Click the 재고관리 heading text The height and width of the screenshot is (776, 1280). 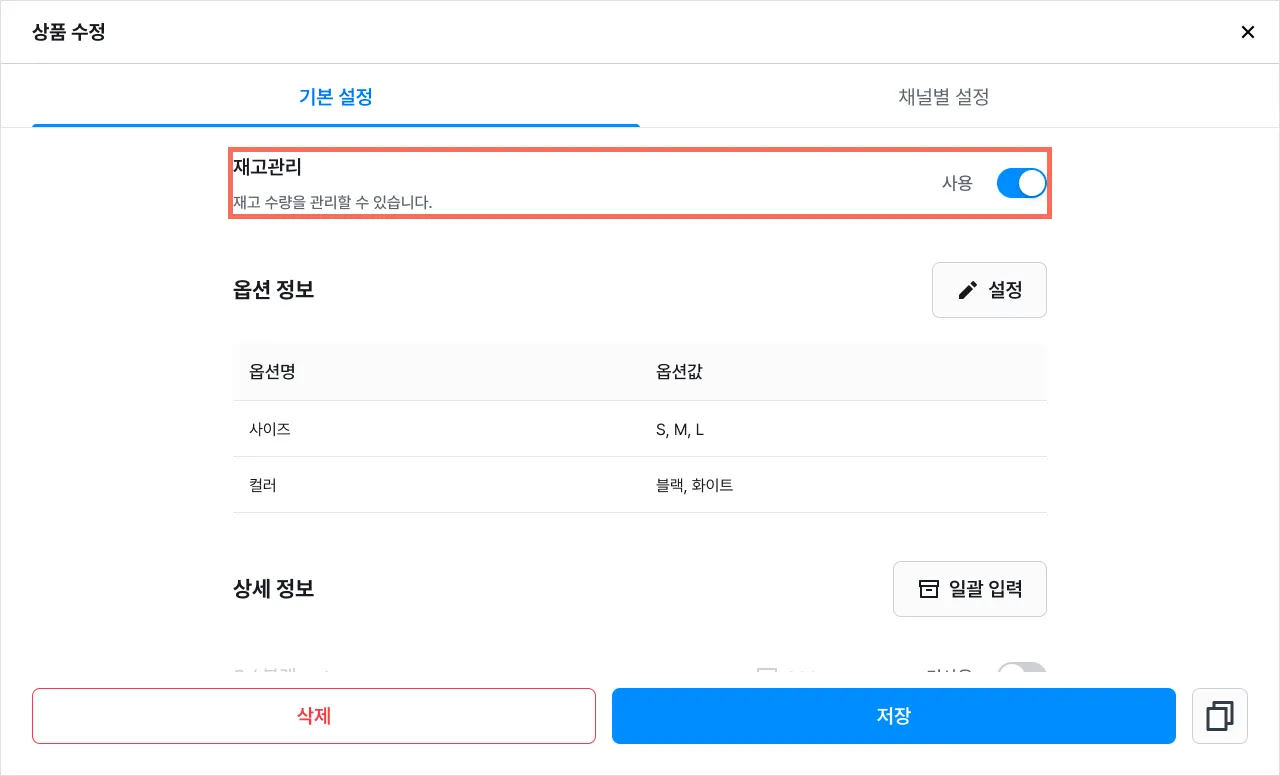[267, 167]
